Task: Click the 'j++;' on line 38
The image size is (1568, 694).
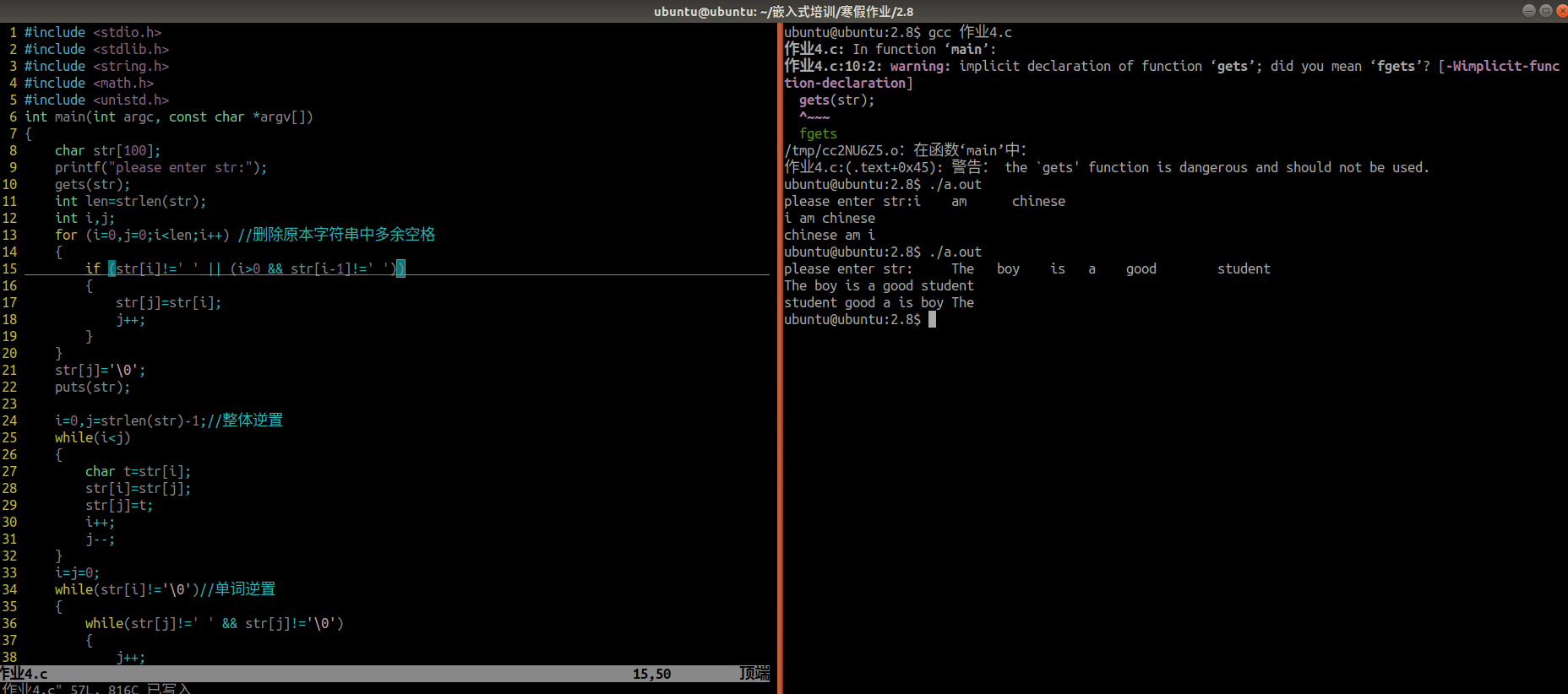Action: (130, 657)
